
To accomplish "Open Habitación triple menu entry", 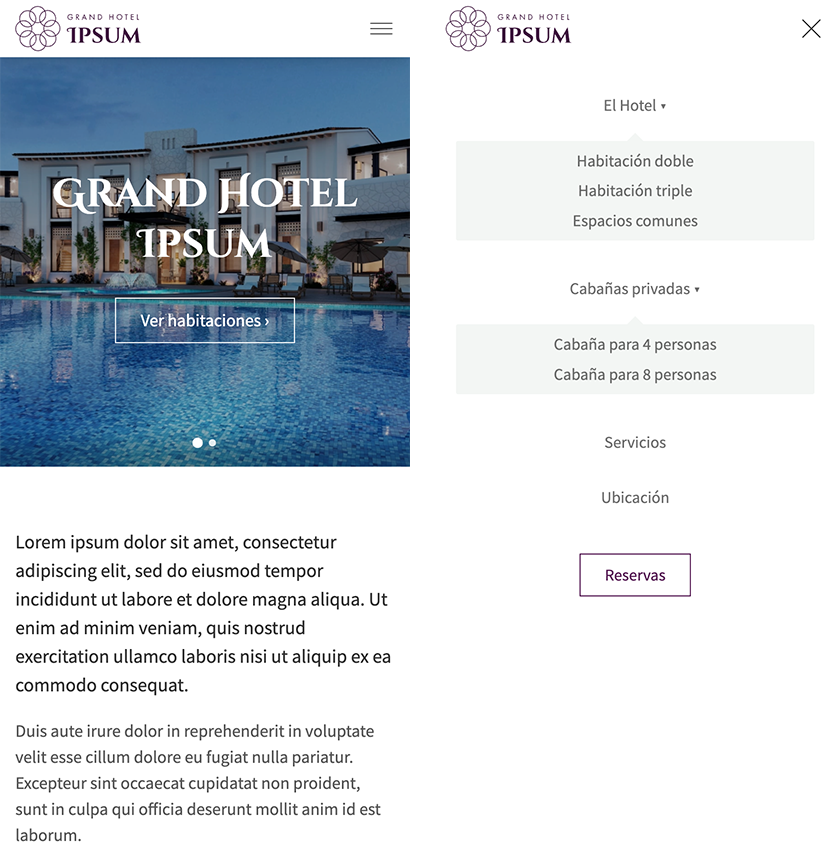I will point(635,191).
